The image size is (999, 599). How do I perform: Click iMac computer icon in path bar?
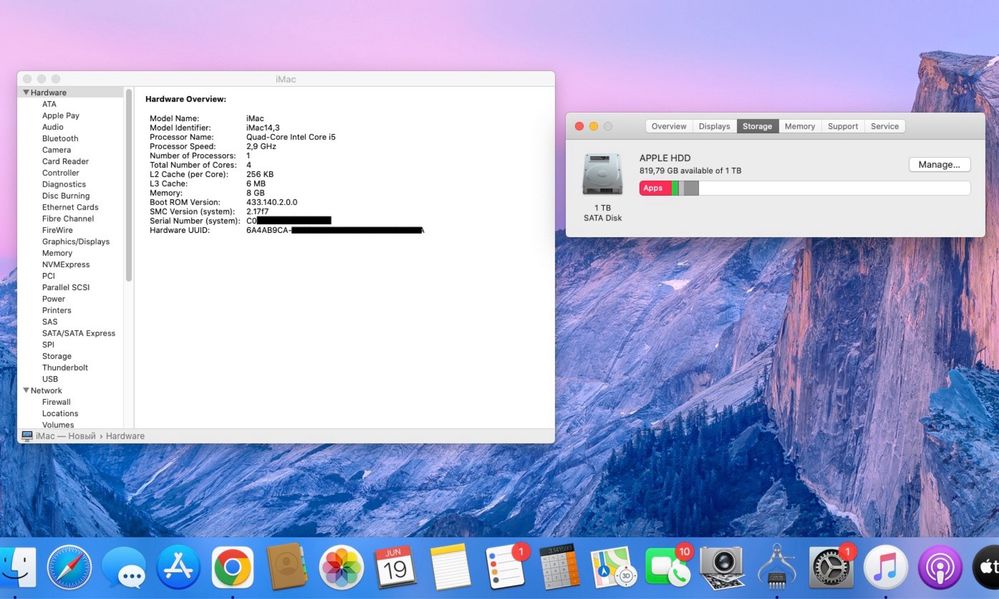[27, 436]
